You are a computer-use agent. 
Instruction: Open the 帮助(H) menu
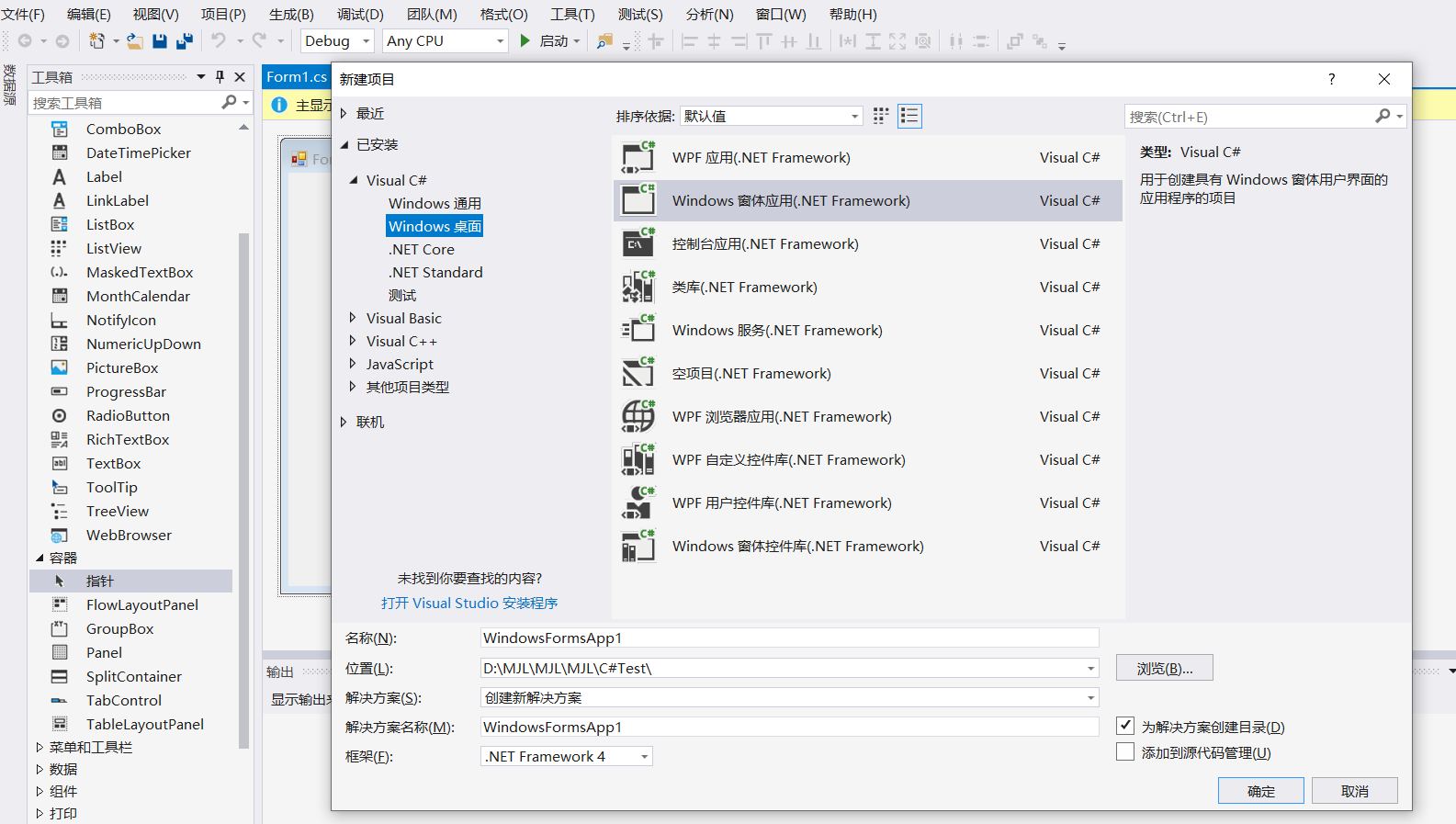click(x=853, y=14)
